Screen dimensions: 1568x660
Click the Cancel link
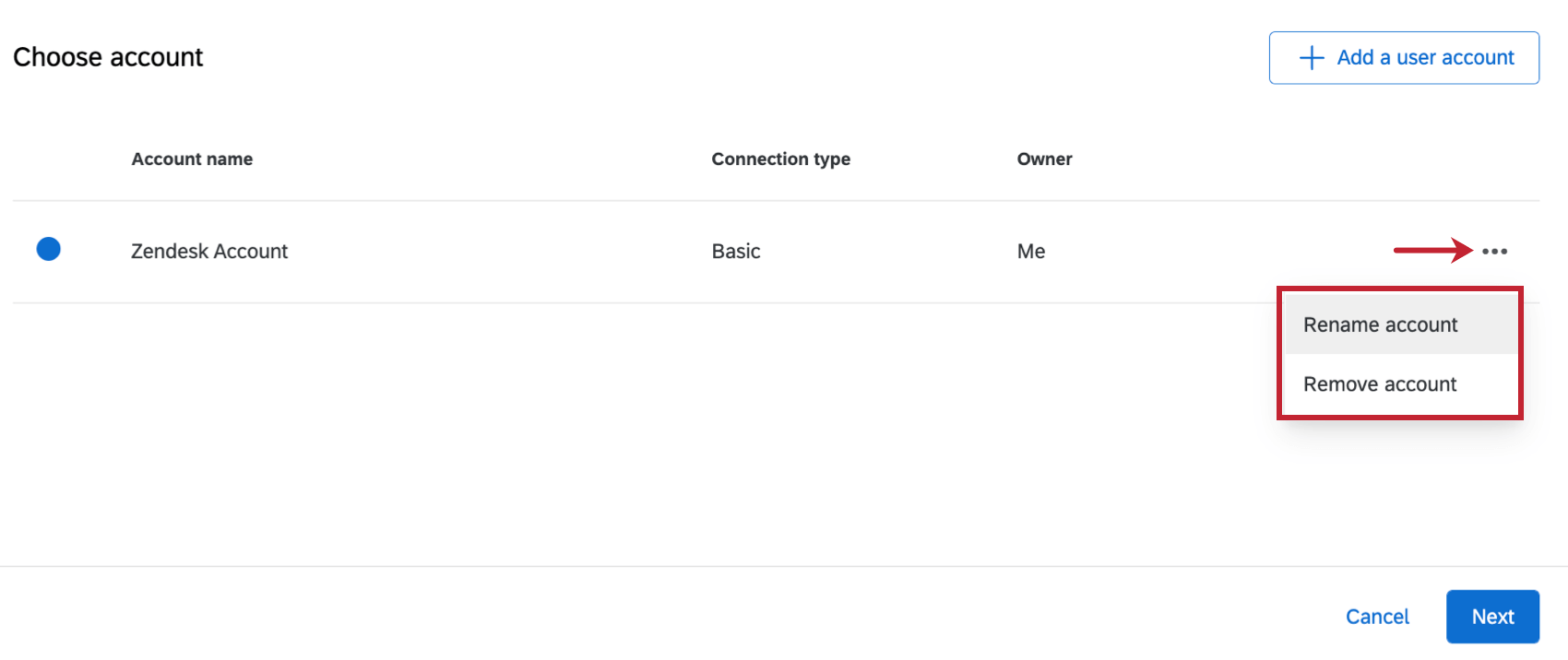[x=1377, y=617]
